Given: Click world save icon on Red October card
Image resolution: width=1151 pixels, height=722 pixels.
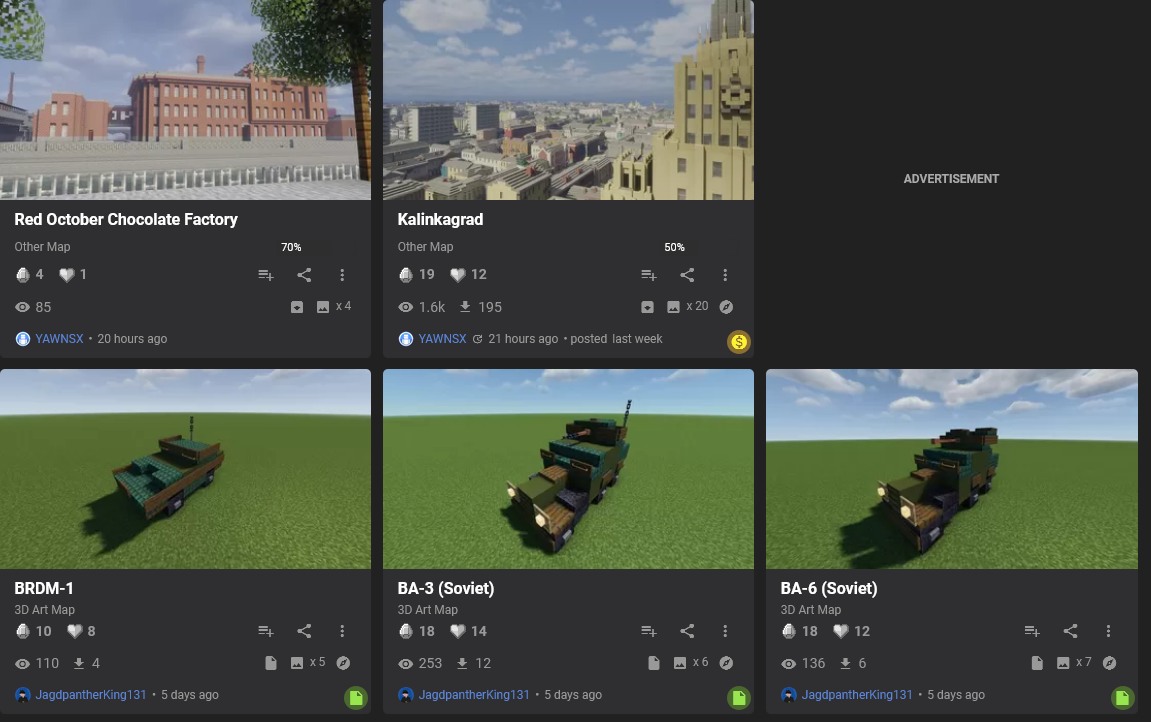Looking at the screenshot, I should click(297, 307).
